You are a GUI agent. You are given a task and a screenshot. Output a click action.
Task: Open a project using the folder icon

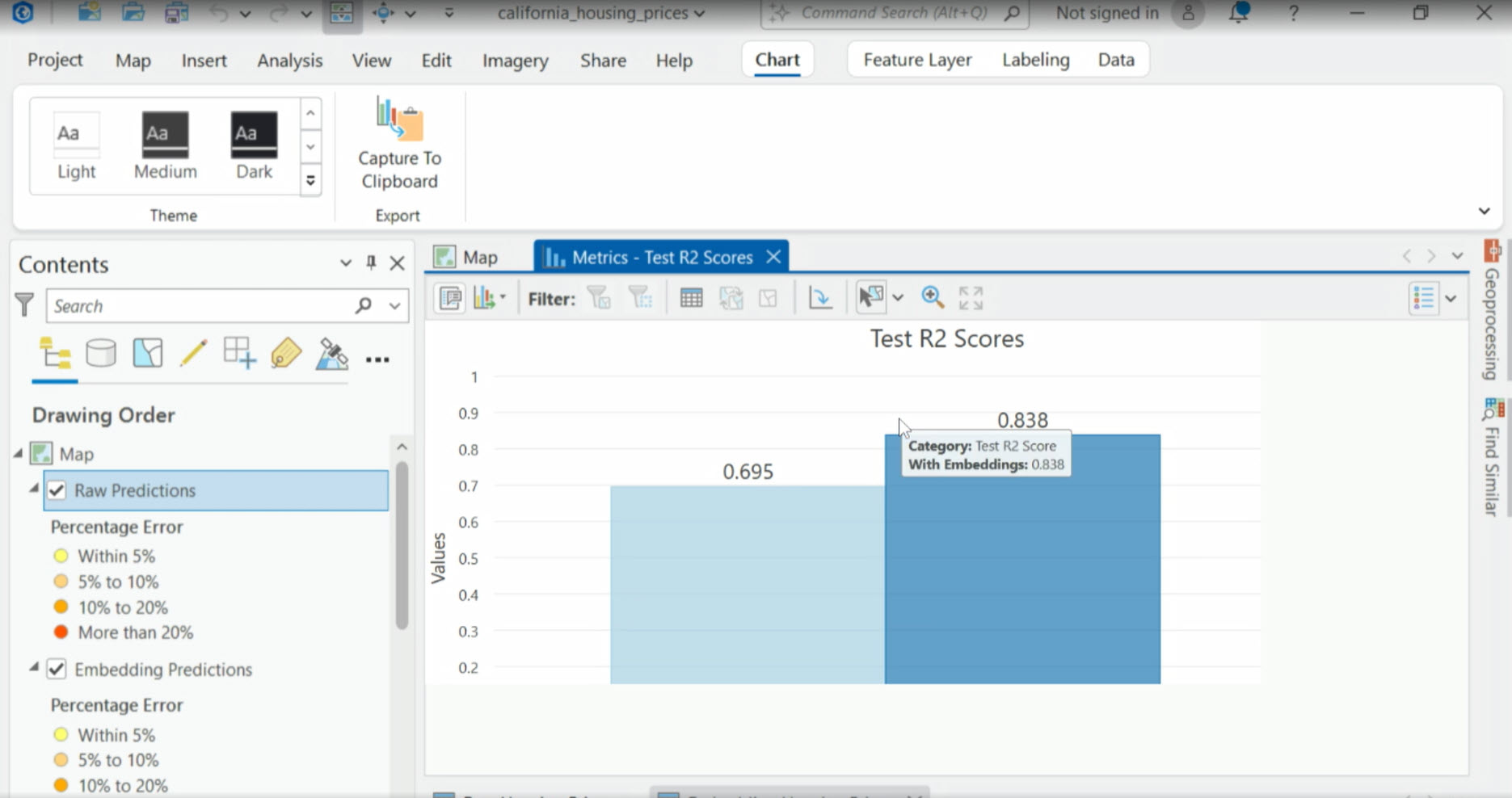[133, 13]
